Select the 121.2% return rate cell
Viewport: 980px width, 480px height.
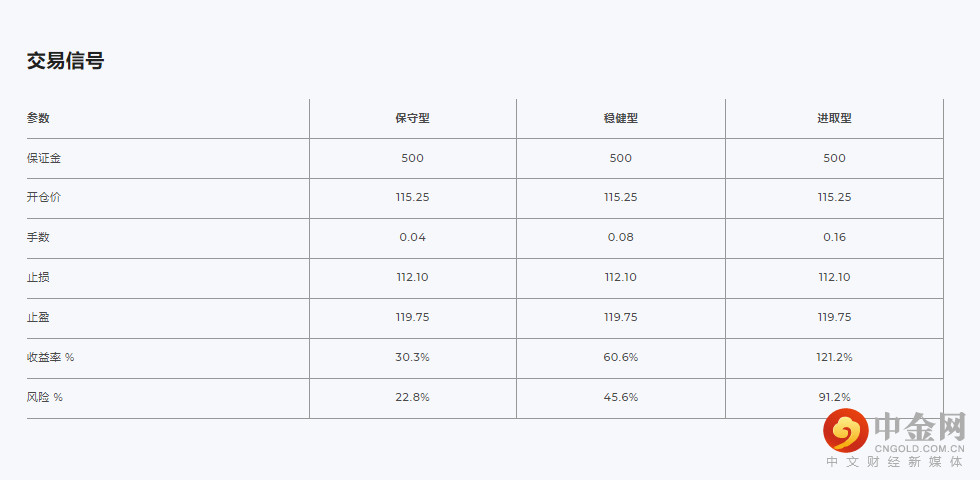pyautogui.click(x=834, y=358)
